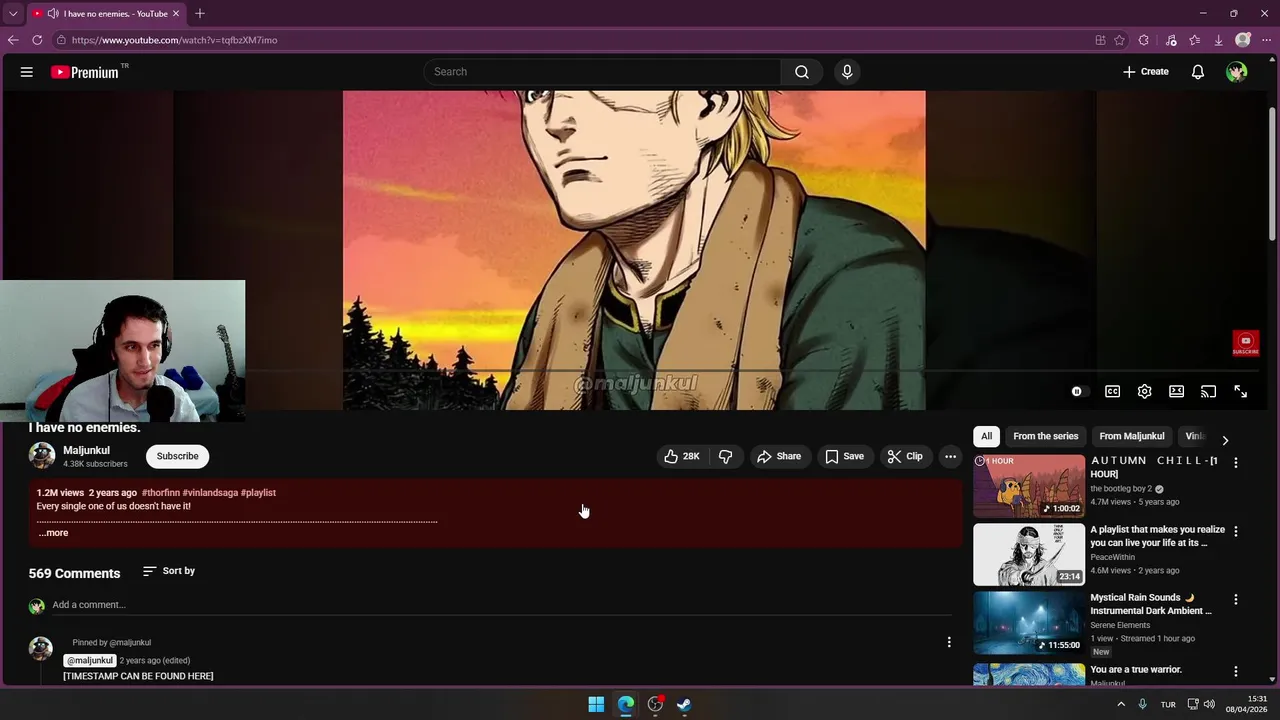Open options for You are a true warrior
This screenshot has height=720, width=1280.
1235,671
